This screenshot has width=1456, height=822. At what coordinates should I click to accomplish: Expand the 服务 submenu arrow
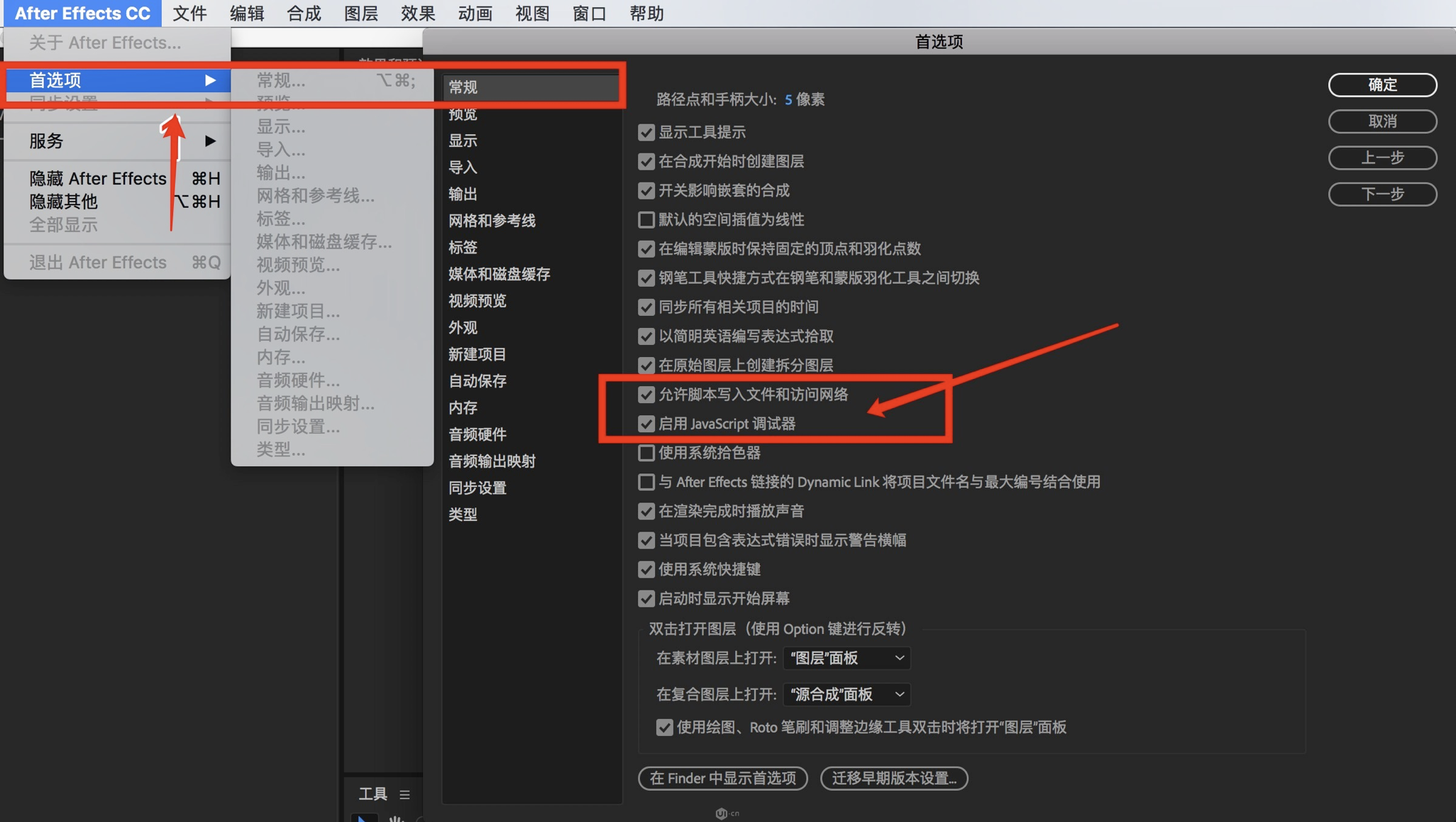[210, 141]
